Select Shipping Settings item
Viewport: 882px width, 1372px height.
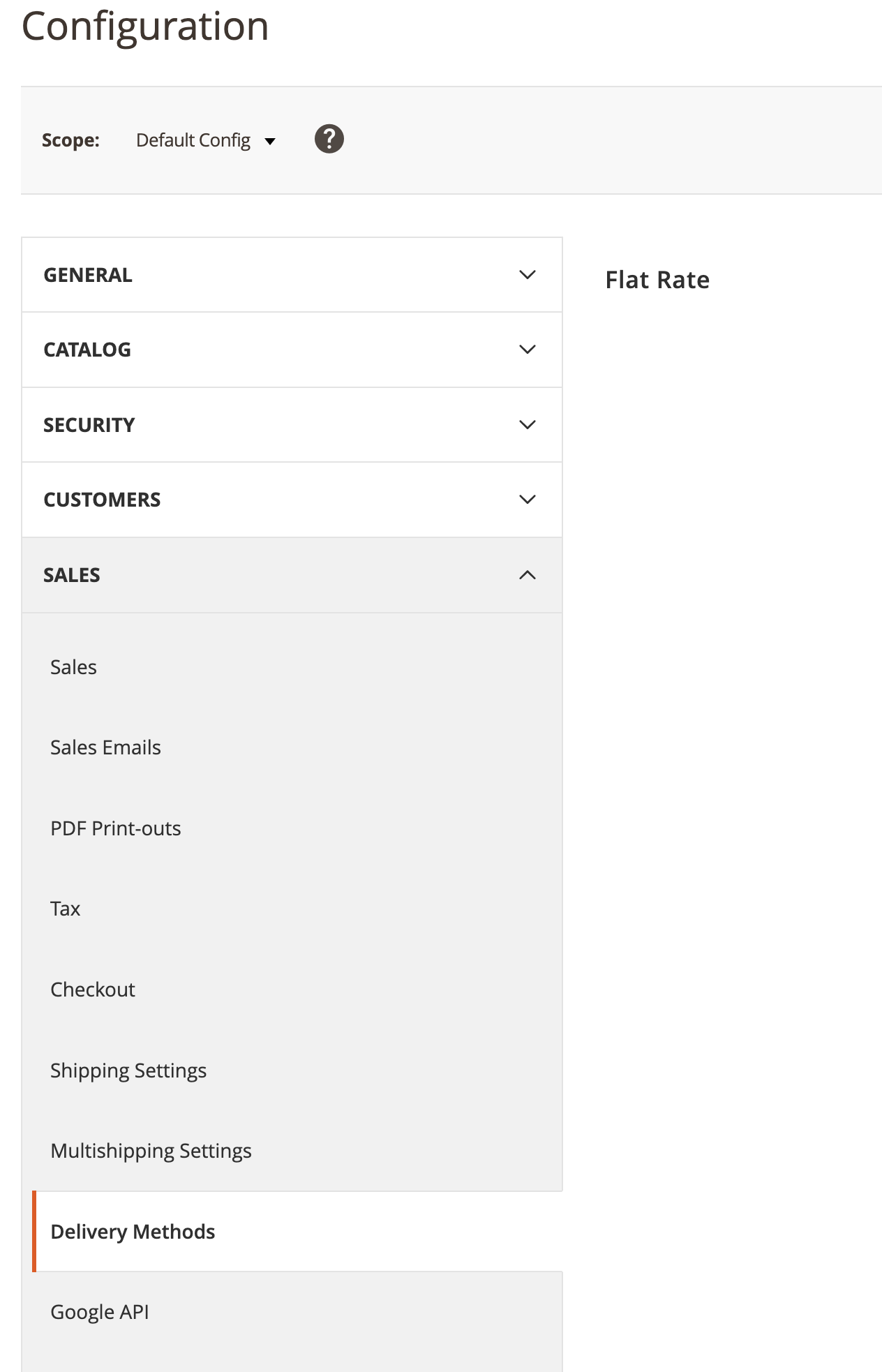coord(128,1071)
